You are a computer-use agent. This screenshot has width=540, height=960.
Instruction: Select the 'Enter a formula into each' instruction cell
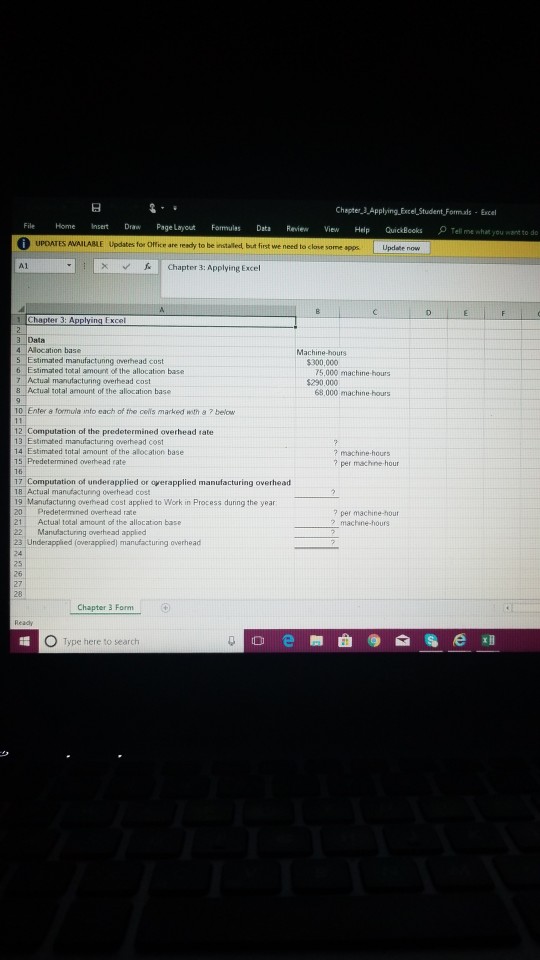click(x=160, y=411)
